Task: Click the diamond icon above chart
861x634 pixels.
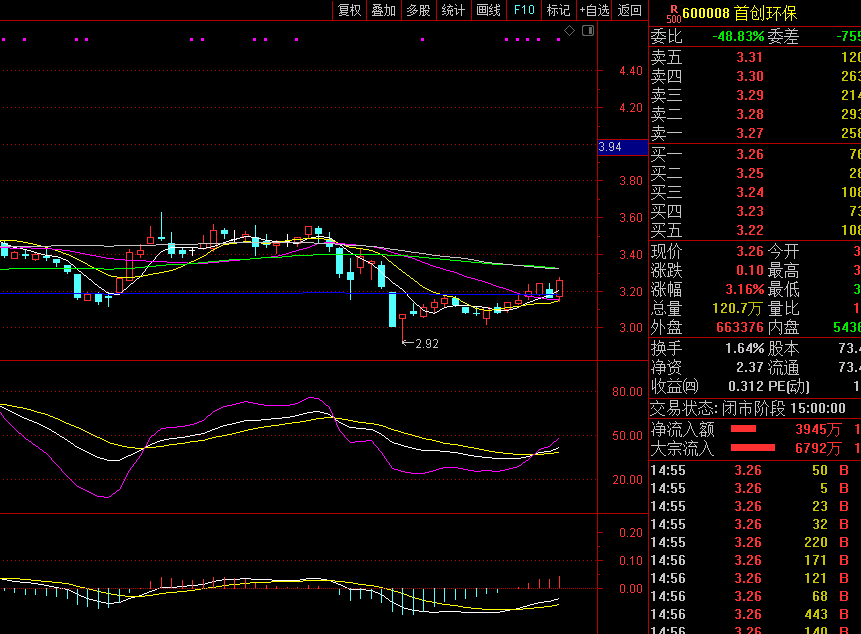Action: point(569,31)
